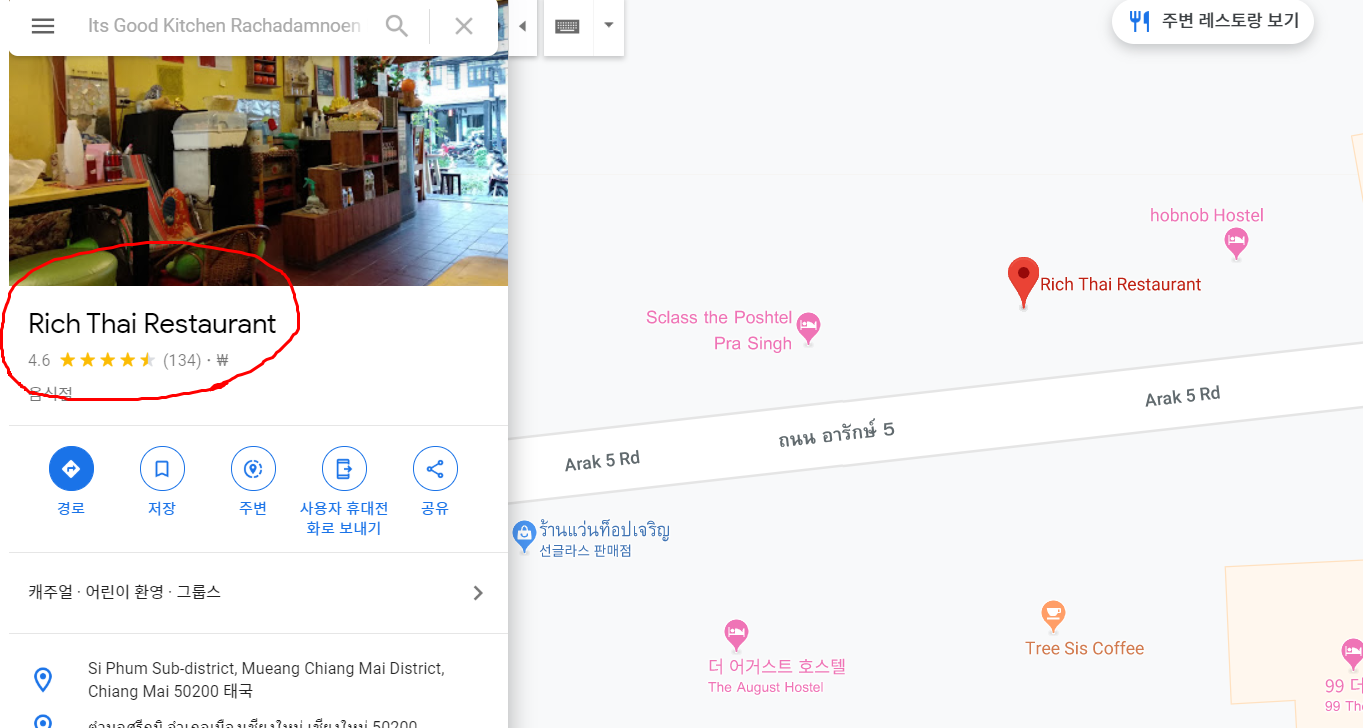
Task: Focus the Its Good Kitchen search field
Action: click(224, 26)
